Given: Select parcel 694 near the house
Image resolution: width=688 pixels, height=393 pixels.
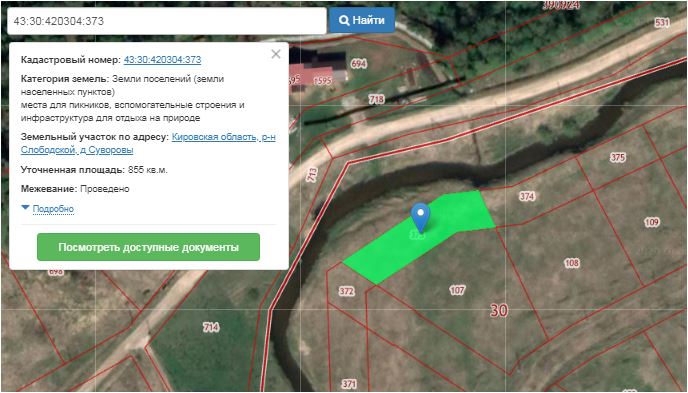Looking at the screenshot, I should tap(358, 64).
